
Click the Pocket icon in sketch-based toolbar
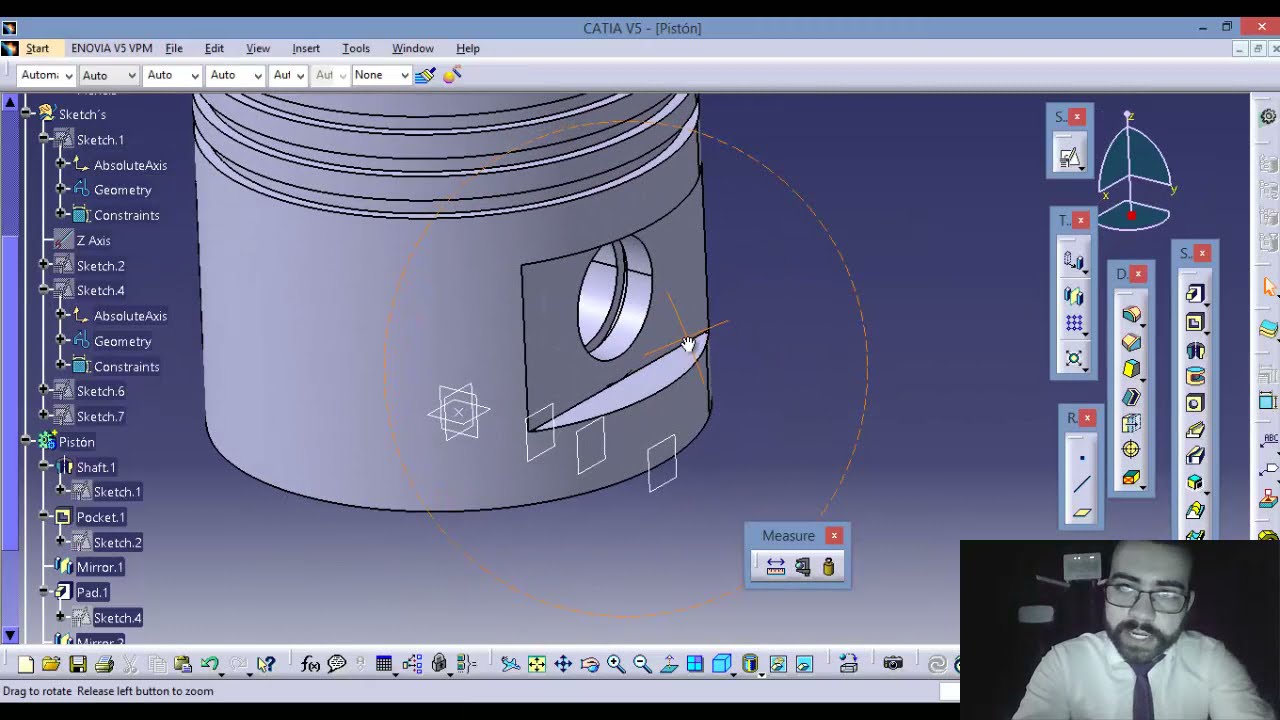click(1195, 322)
